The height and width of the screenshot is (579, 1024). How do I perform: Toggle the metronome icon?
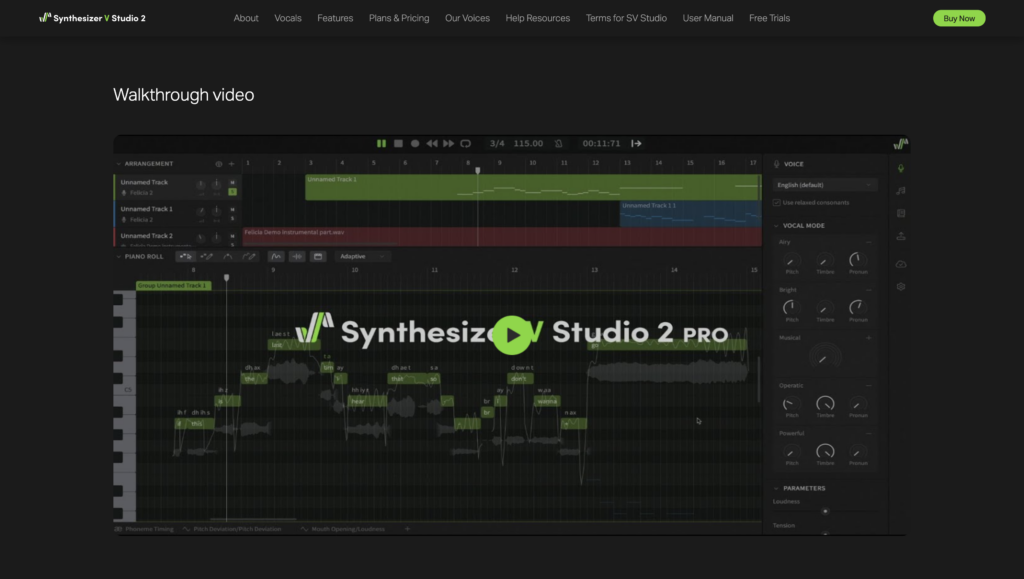[x=559, y=144]
